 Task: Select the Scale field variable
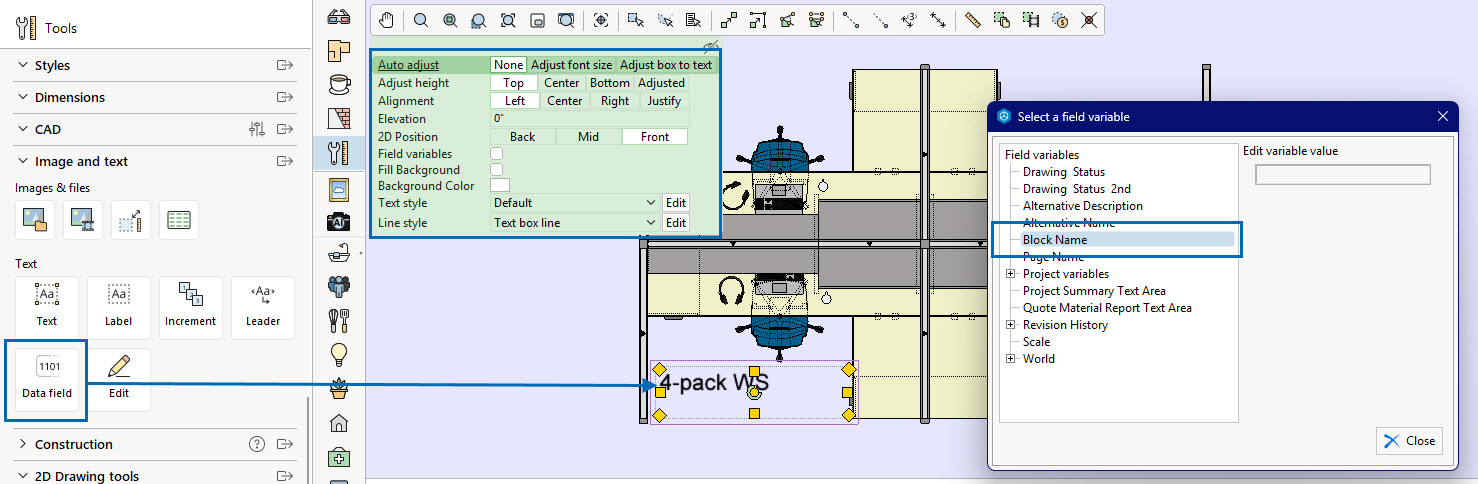1036,342
